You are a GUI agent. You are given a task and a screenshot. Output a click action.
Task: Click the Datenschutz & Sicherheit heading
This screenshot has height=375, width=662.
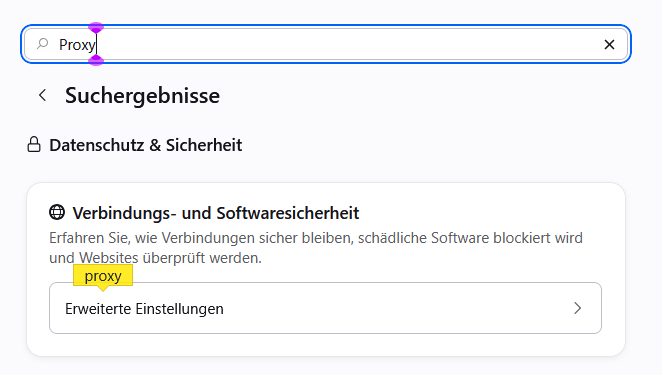coord(146,145)
